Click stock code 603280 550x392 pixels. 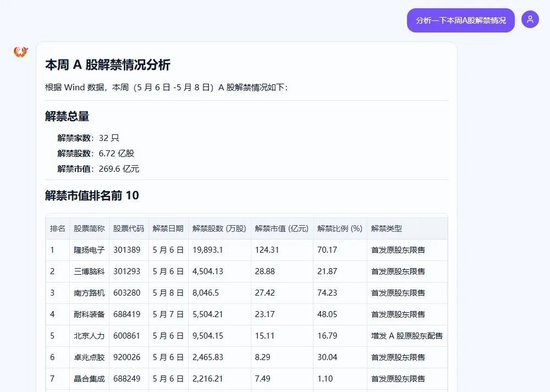coord(127,293)
